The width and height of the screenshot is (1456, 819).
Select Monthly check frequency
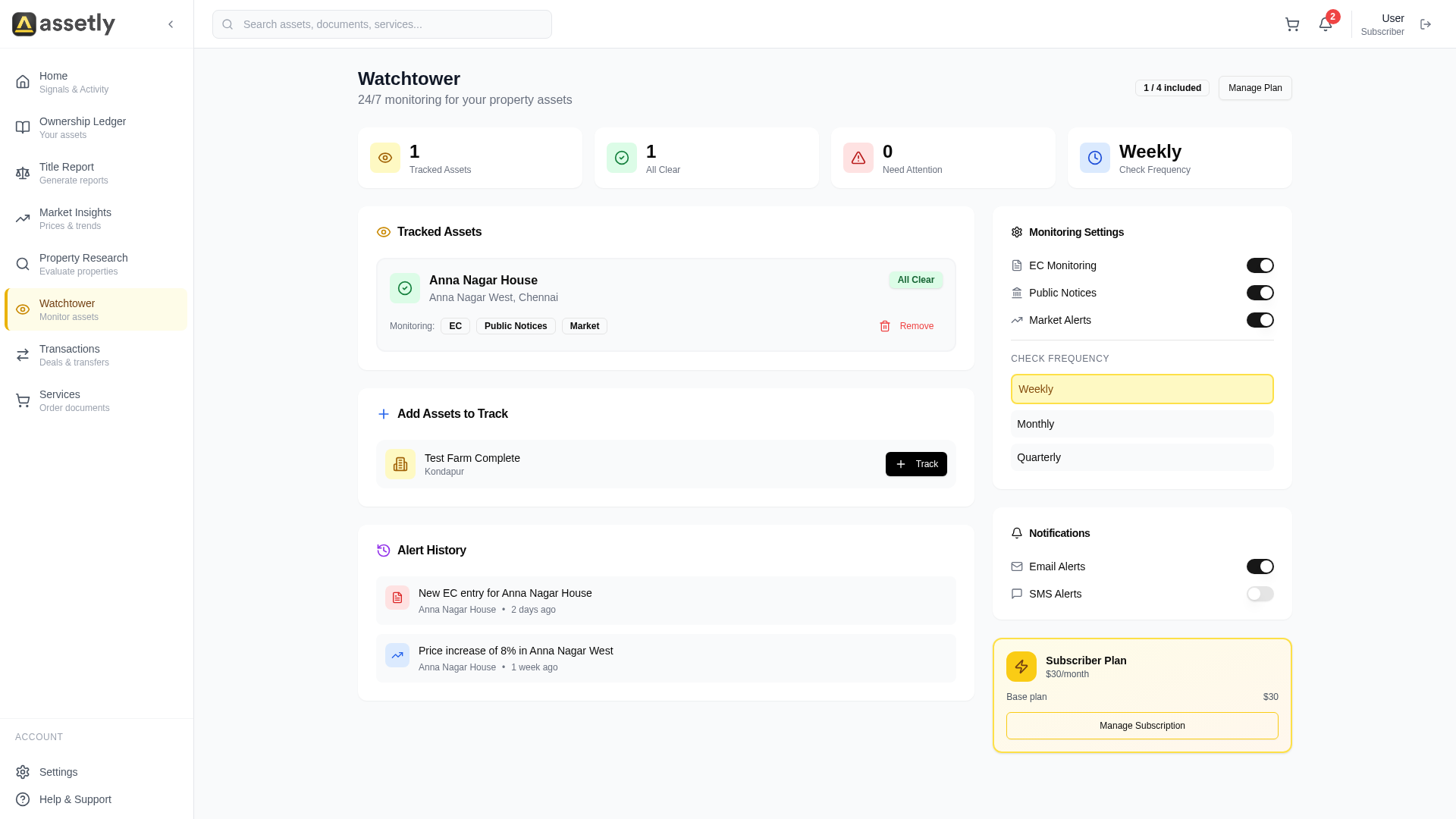point(1141,424)
